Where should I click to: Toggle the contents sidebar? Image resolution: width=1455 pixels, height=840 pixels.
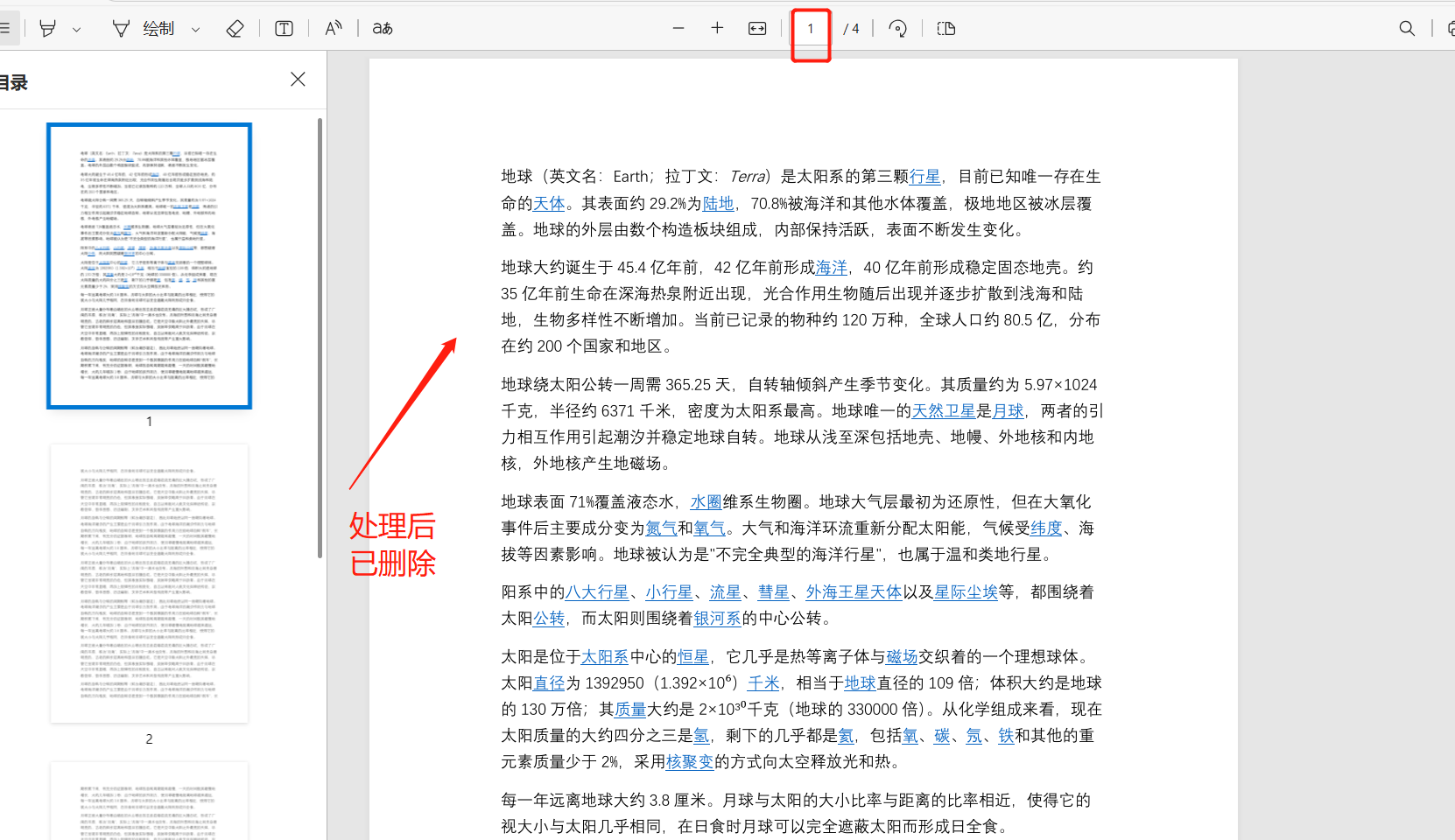7,28
